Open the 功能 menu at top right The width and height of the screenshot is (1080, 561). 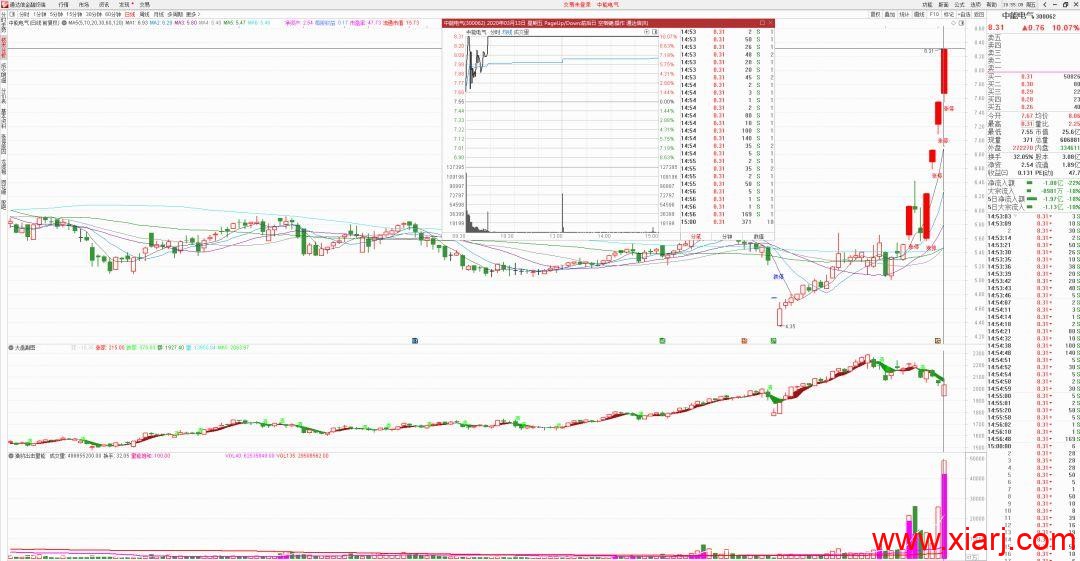point(927,5)
